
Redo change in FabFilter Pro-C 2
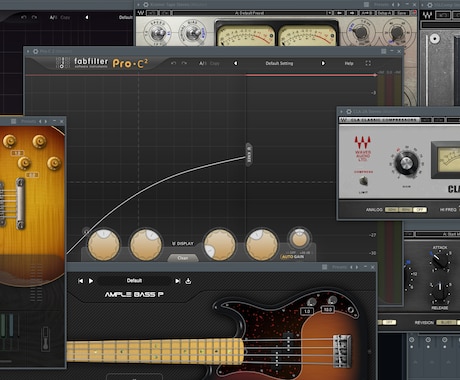(184, 63)
